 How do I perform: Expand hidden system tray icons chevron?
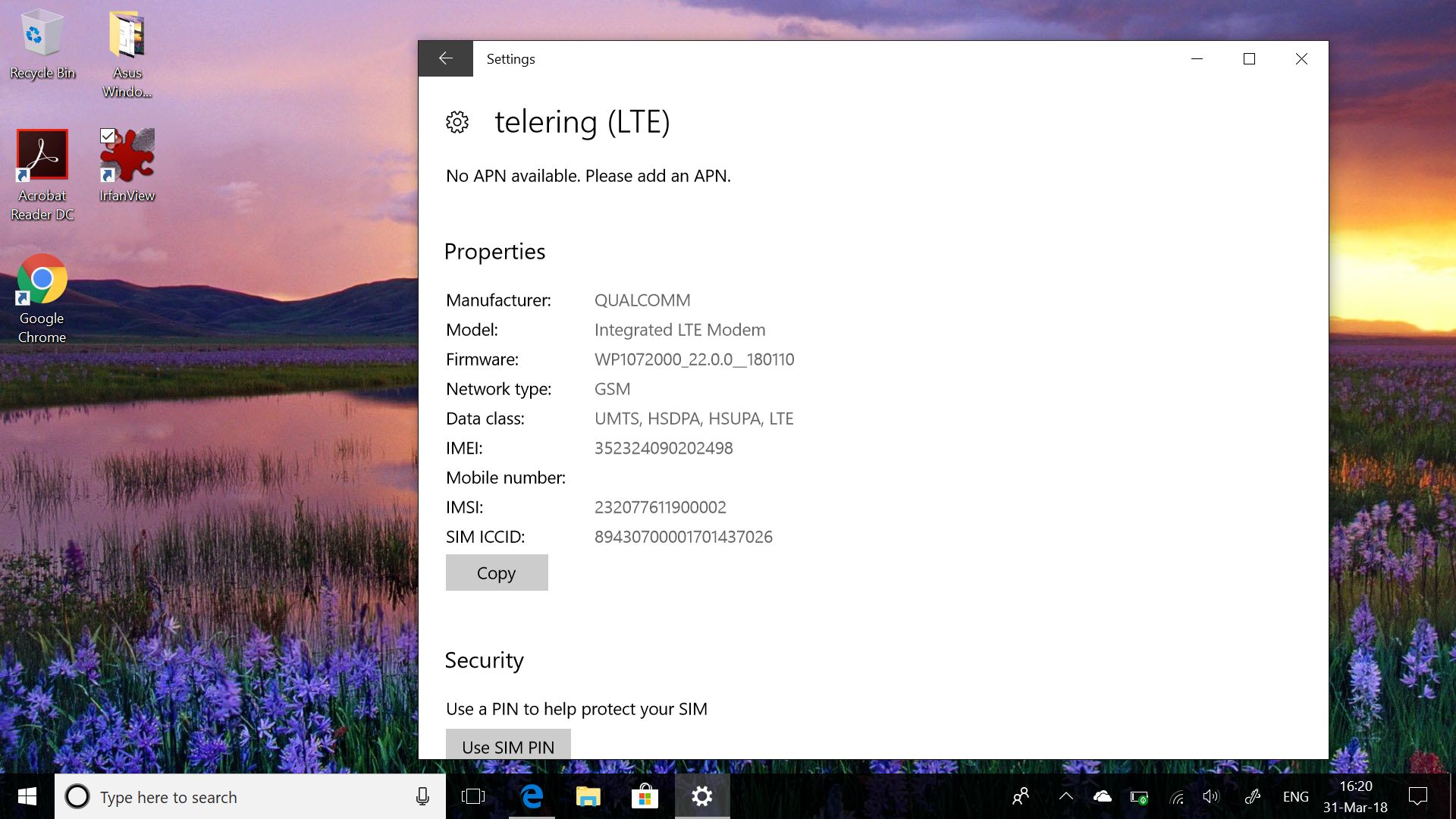coord(1065,796)
